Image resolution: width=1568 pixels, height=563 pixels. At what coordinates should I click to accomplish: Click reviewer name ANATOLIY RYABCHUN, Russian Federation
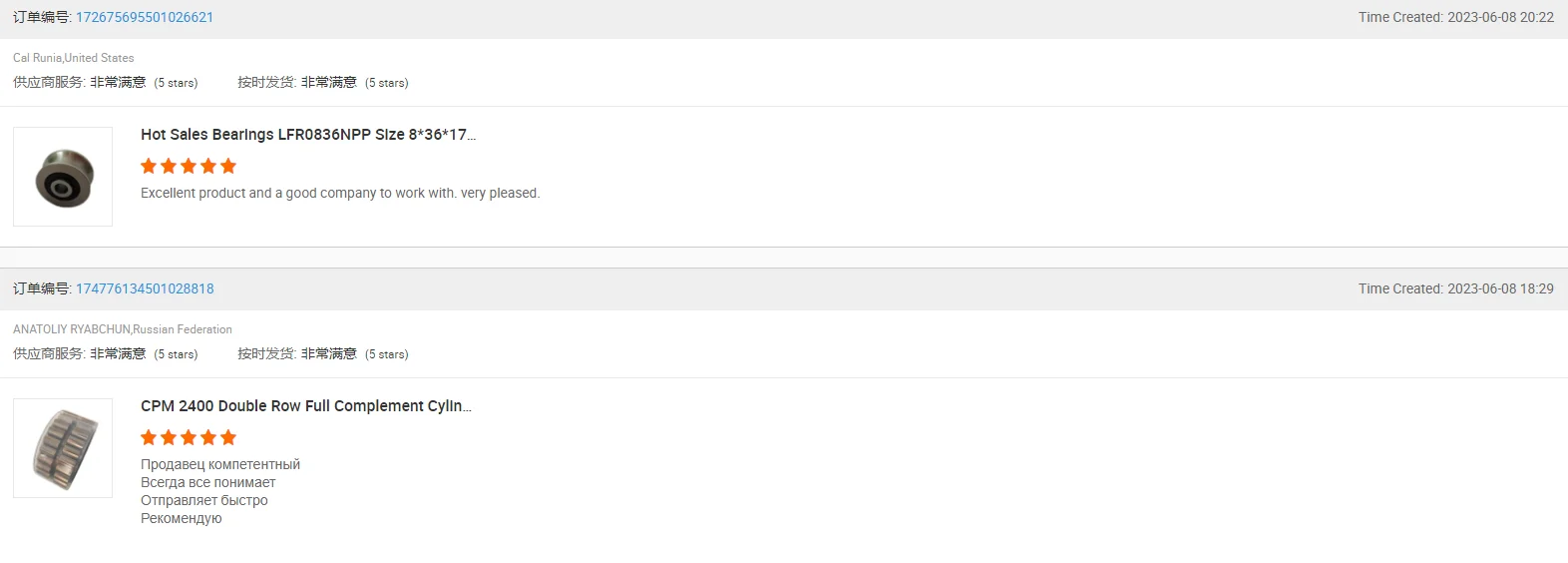123,329
